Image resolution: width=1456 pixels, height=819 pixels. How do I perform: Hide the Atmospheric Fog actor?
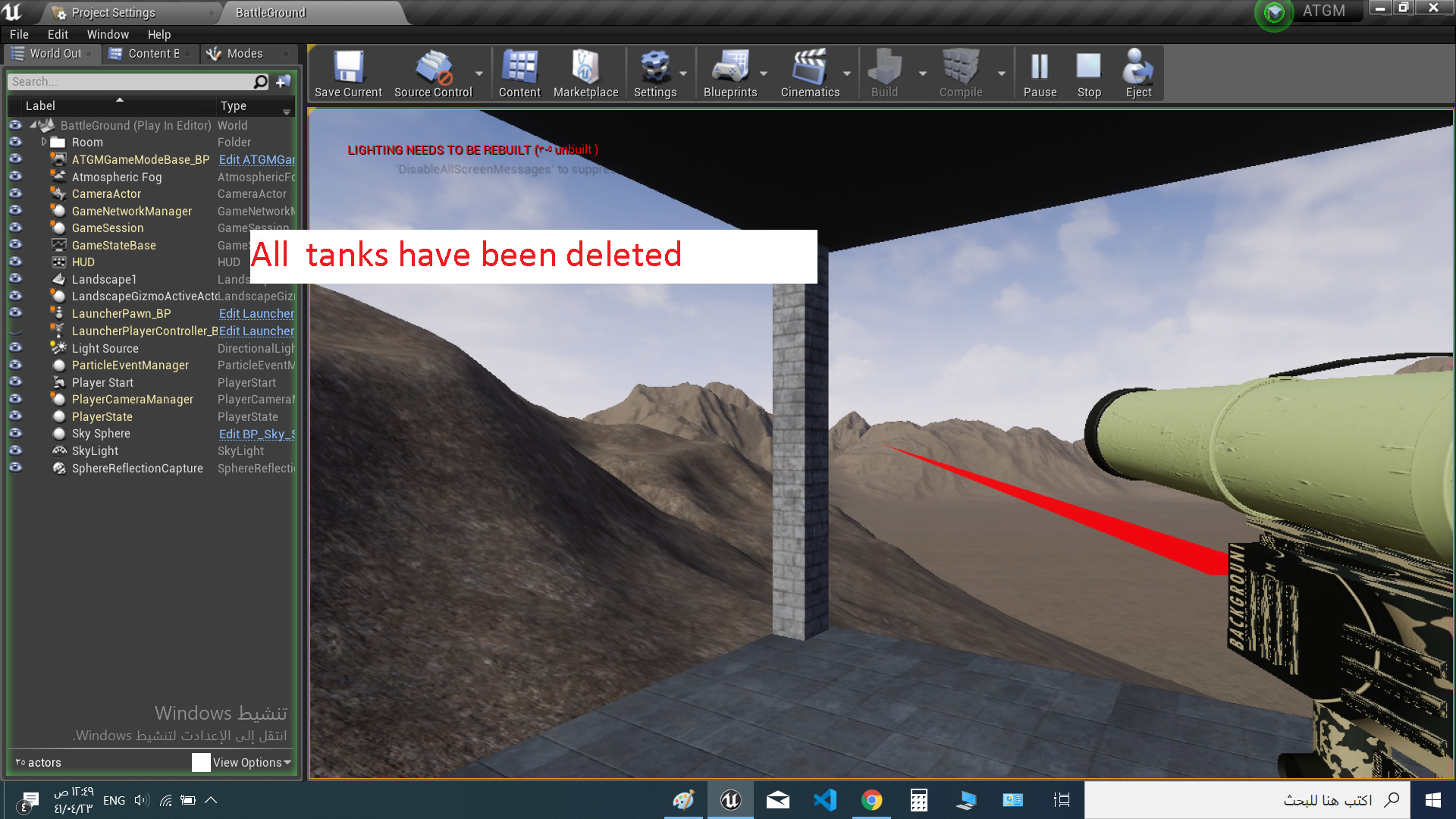[17, 176]
